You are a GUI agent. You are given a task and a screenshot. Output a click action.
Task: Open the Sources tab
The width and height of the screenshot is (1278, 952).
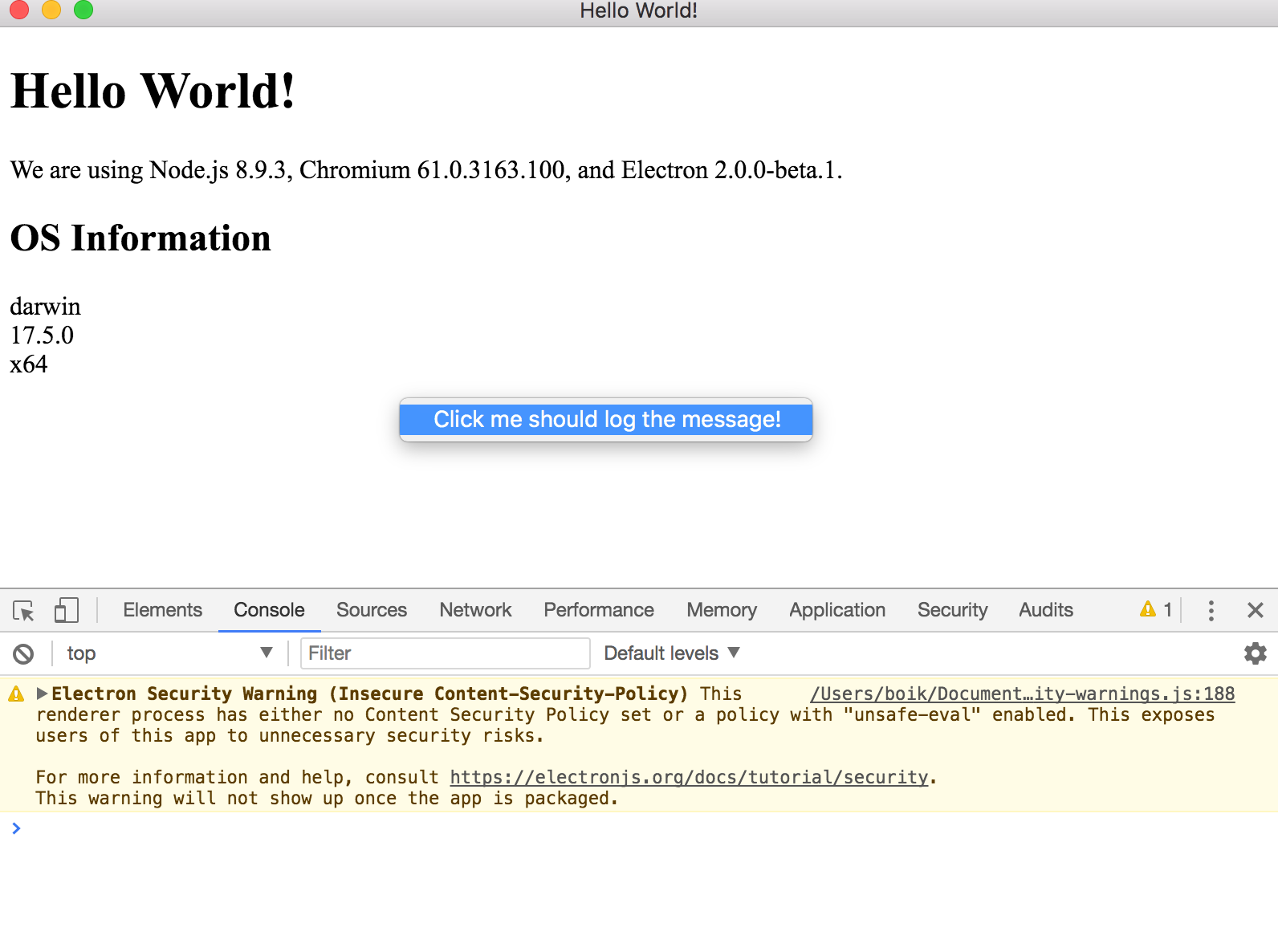click(x=372, y=610)
